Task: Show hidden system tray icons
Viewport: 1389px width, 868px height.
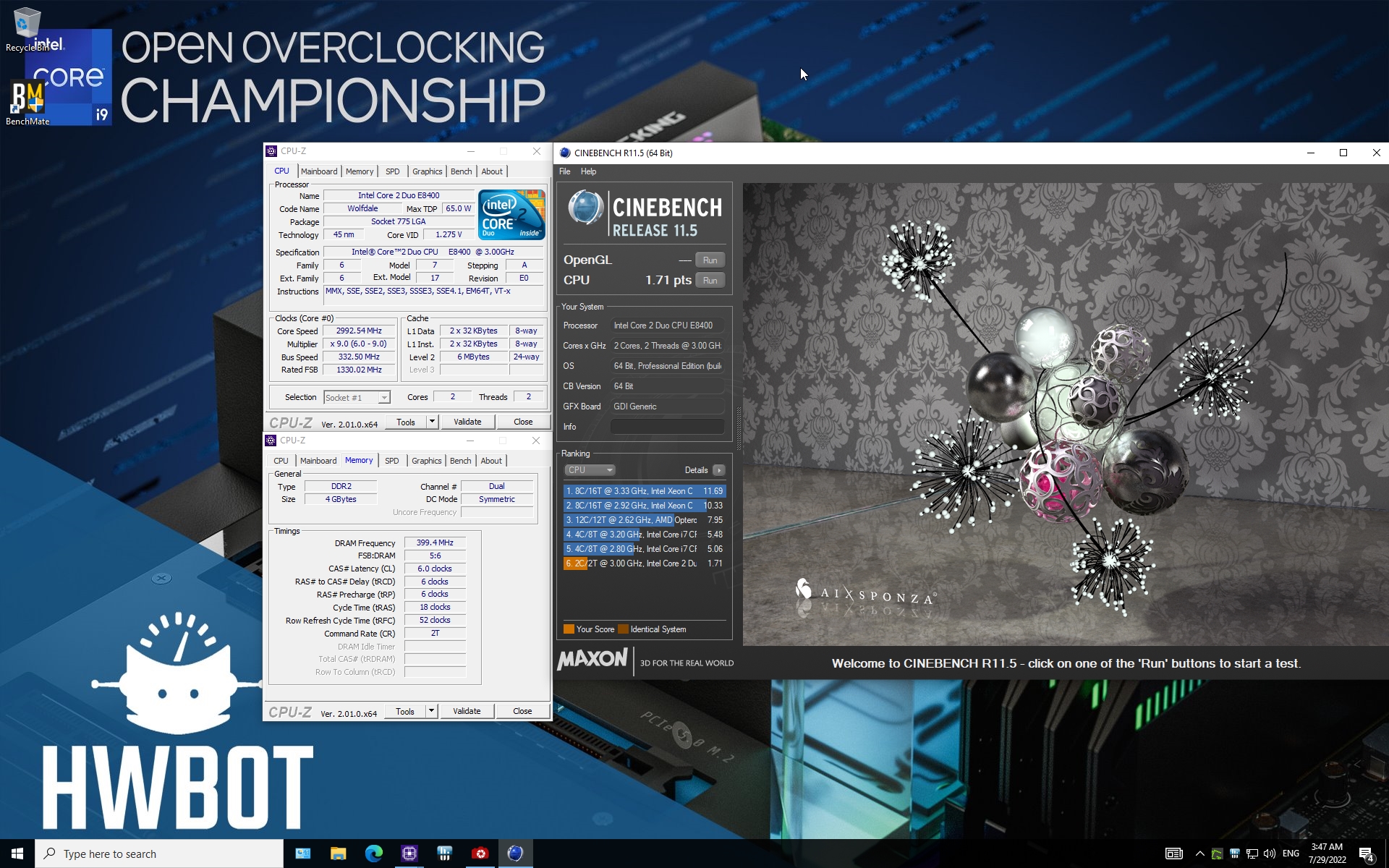Action: click(x=1199, y=854)
